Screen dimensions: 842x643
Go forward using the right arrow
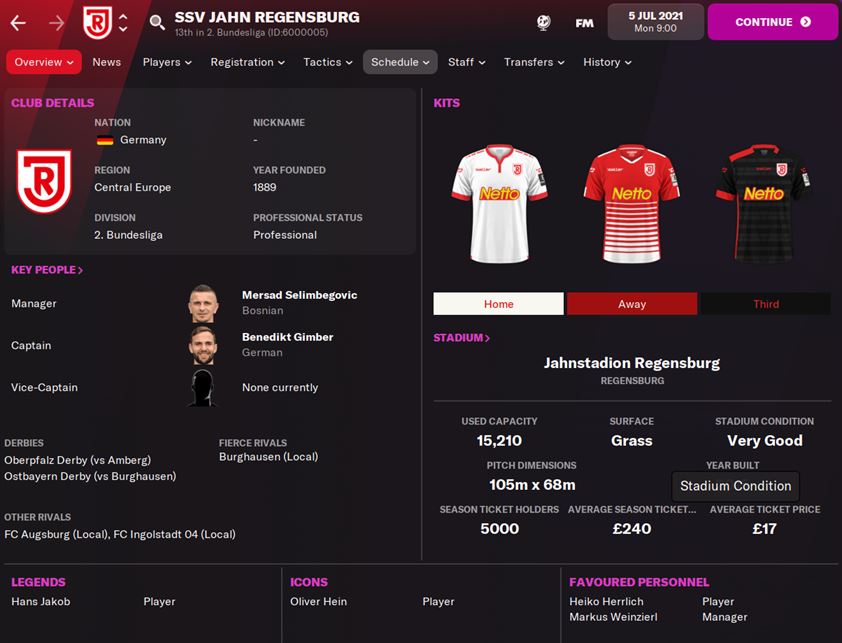56,23
